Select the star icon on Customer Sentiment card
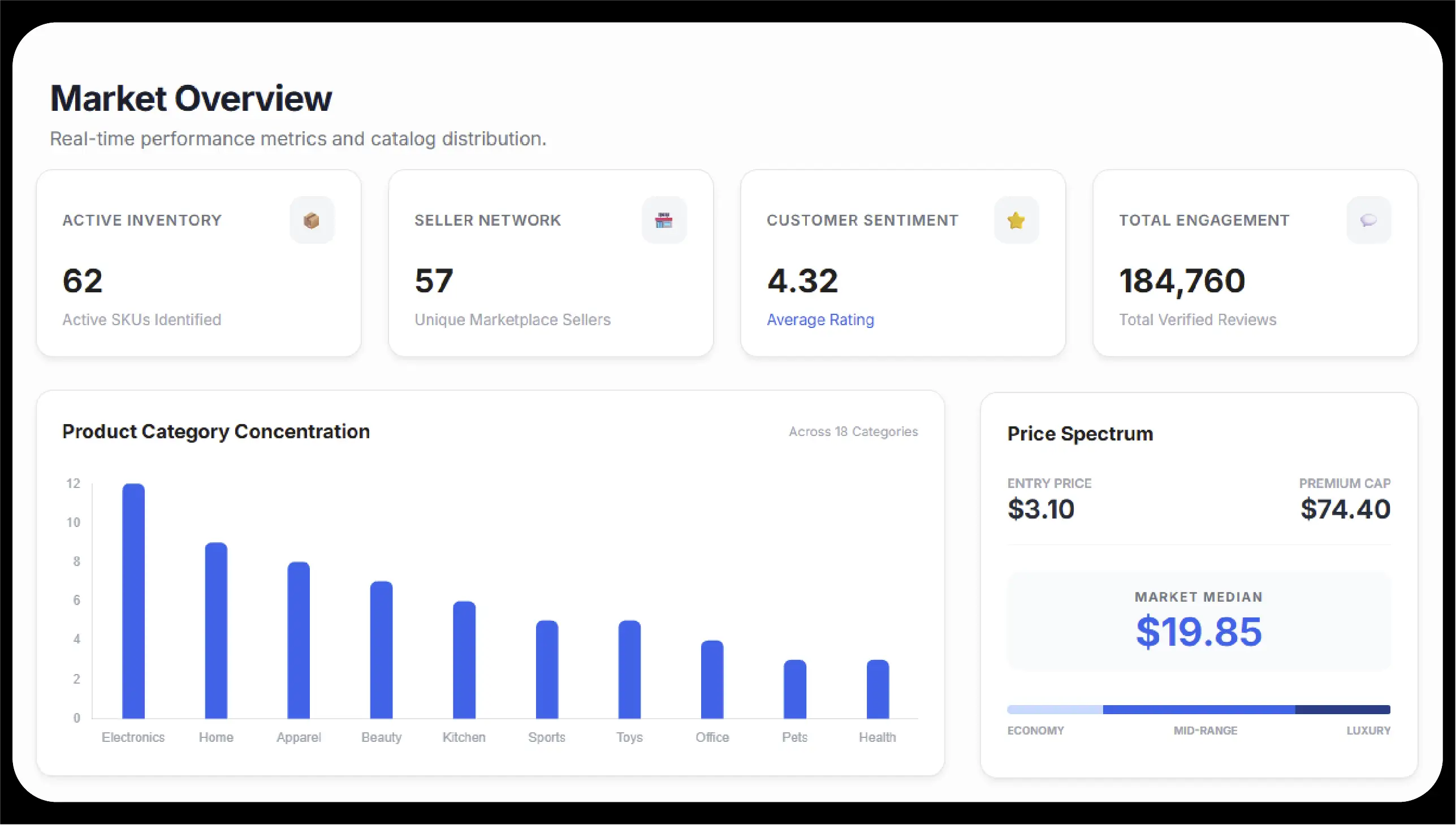 click(x=1016, y=221)
